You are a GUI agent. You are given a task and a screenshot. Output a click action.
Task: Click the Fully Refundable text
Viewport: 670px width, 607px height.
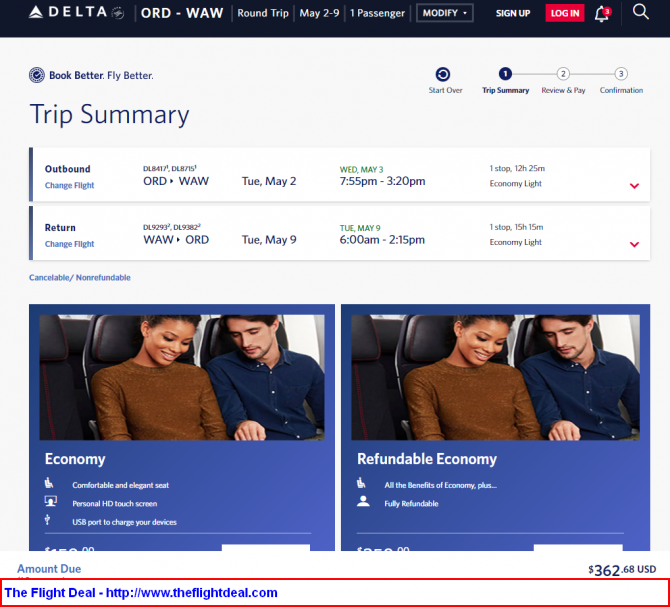pos(411,504)
